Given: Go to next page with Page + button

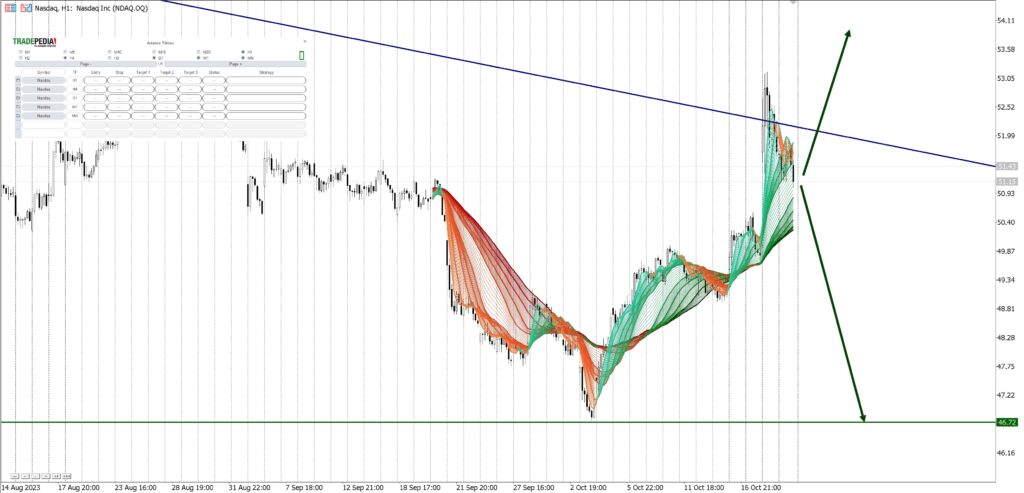Looking at the screenshot, I should click(235, 64).
